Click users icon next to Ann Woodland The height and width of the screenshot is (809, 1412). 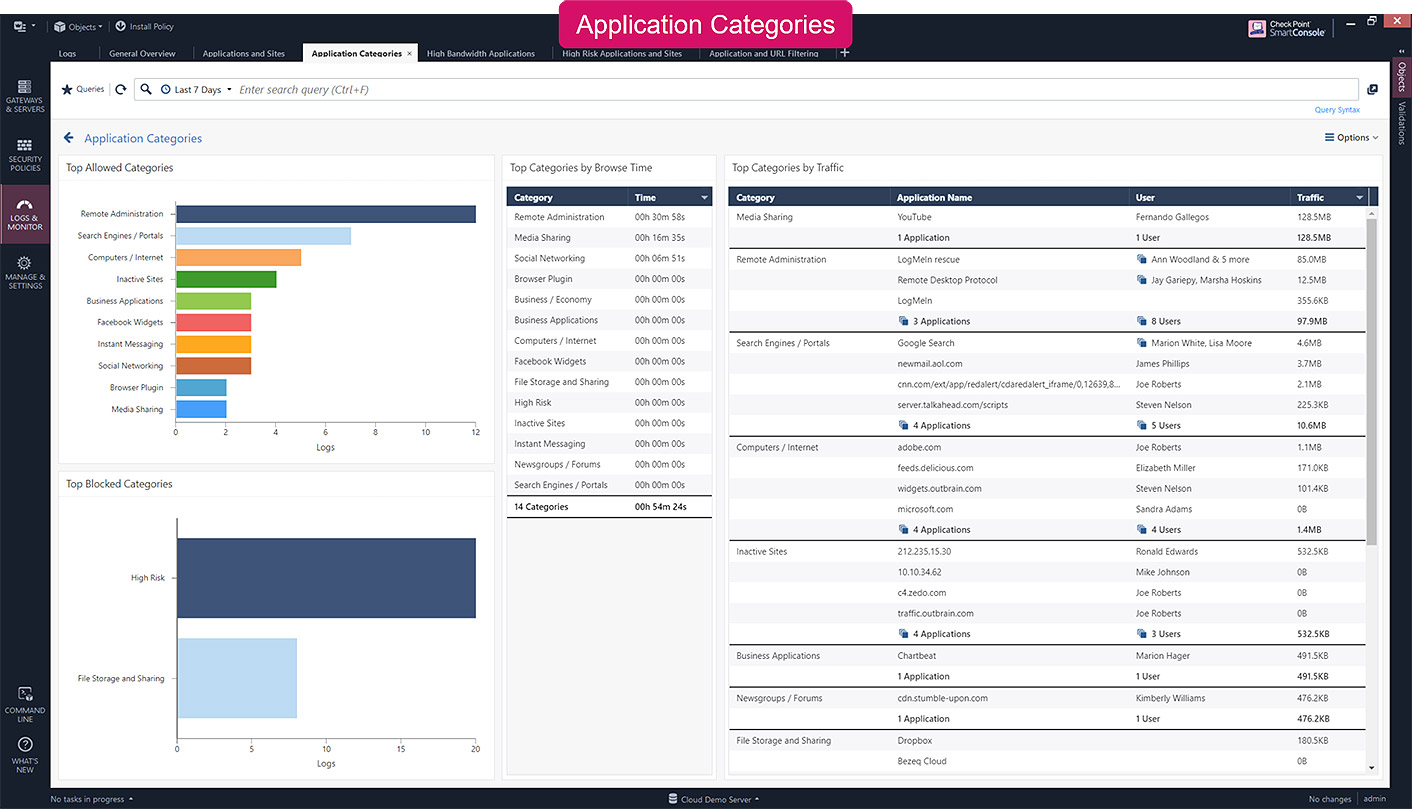pyautogui.click(x=1142, y=259)
